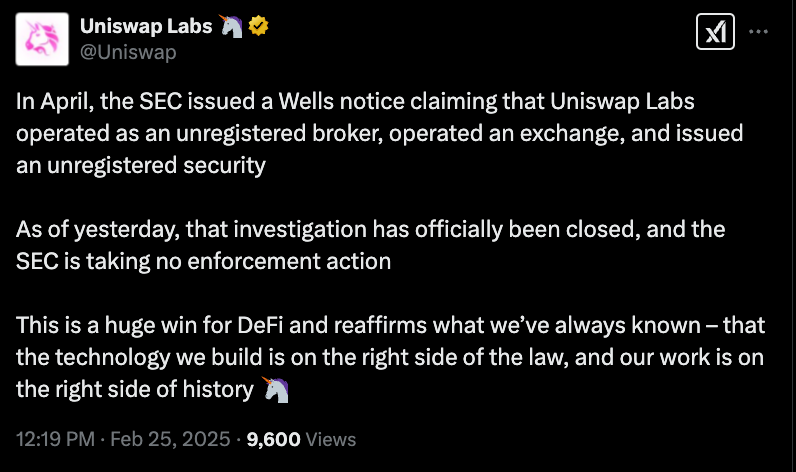Click the Uniswap pink unicorn profile avatar

[43, 39]
